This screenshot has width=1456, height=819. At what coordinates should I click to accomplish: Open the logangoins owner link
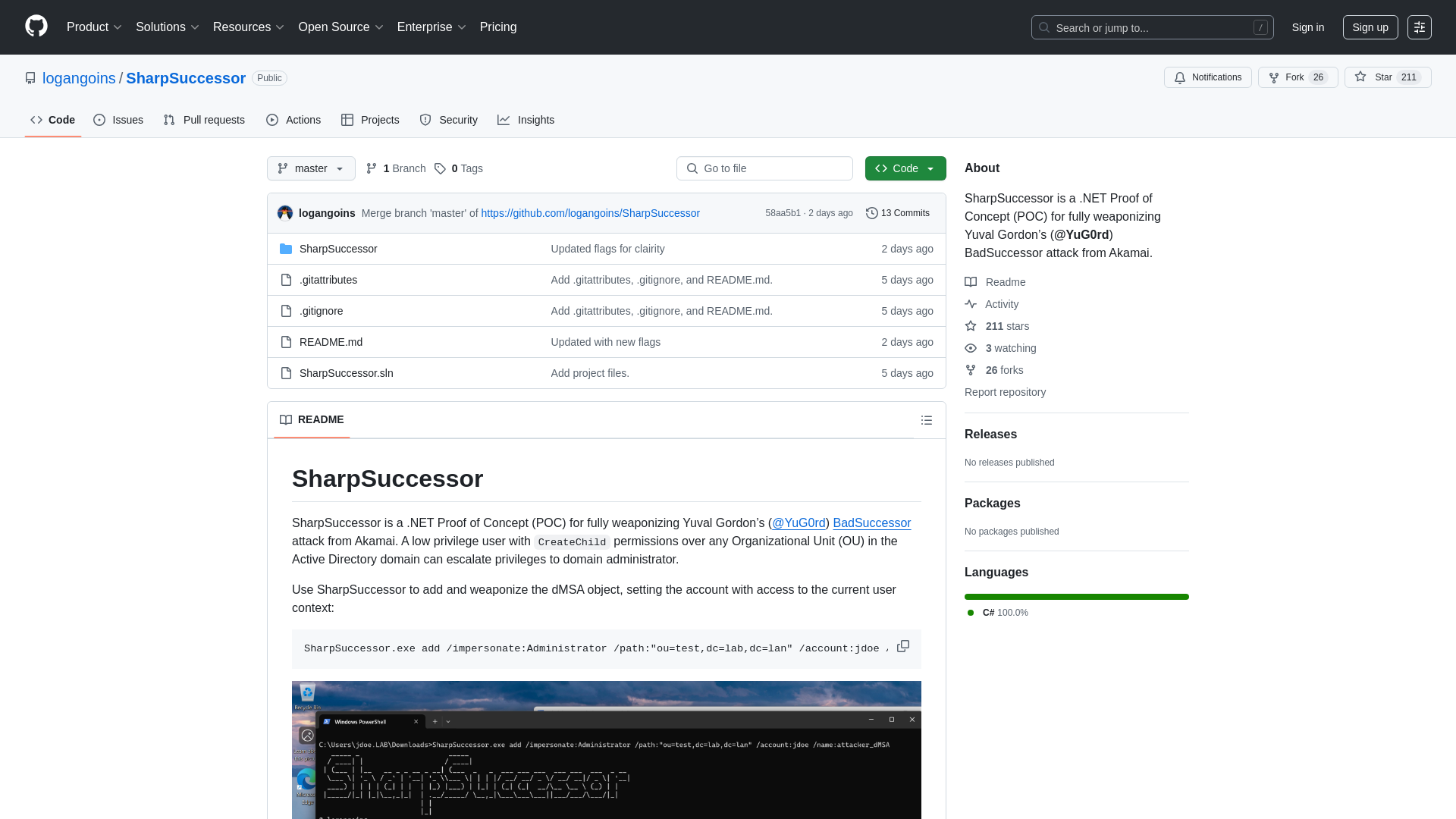coord(79,78)
